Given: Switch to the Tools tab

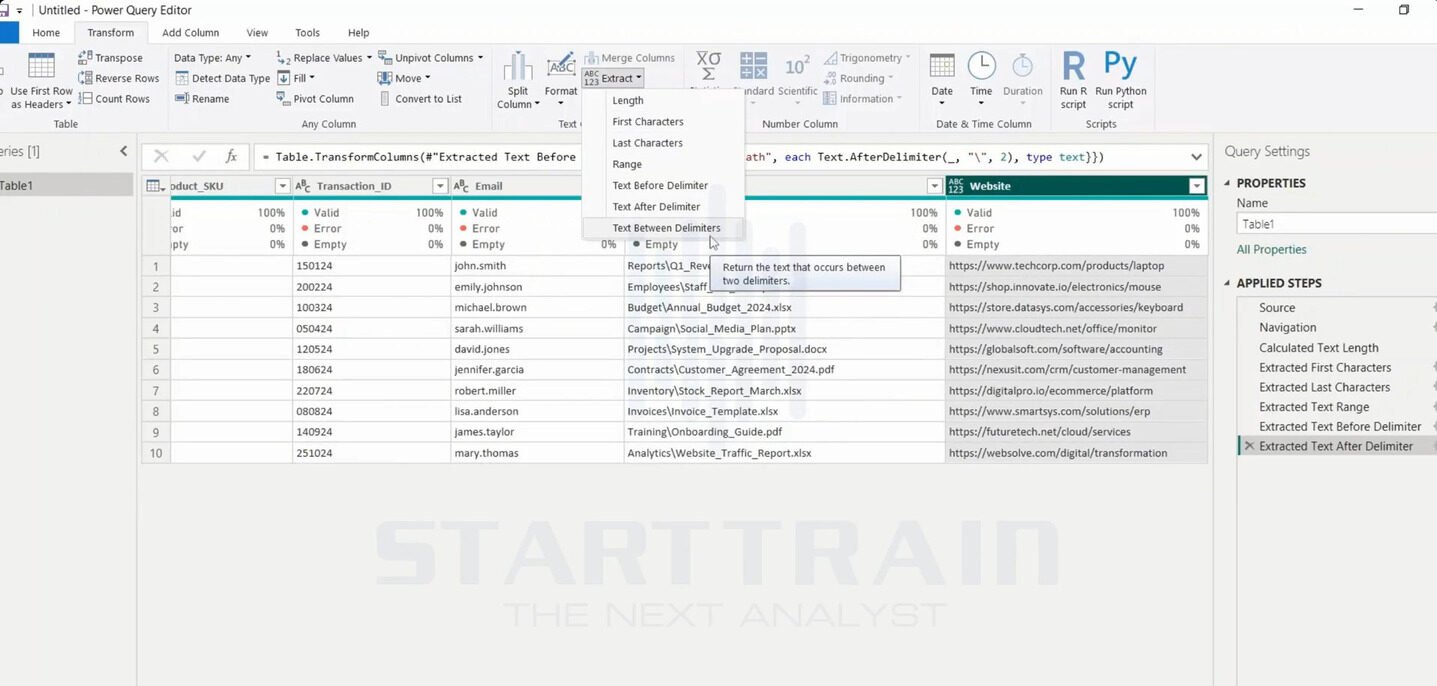Looking at the screenshot, I should click(x=307, y=33).
